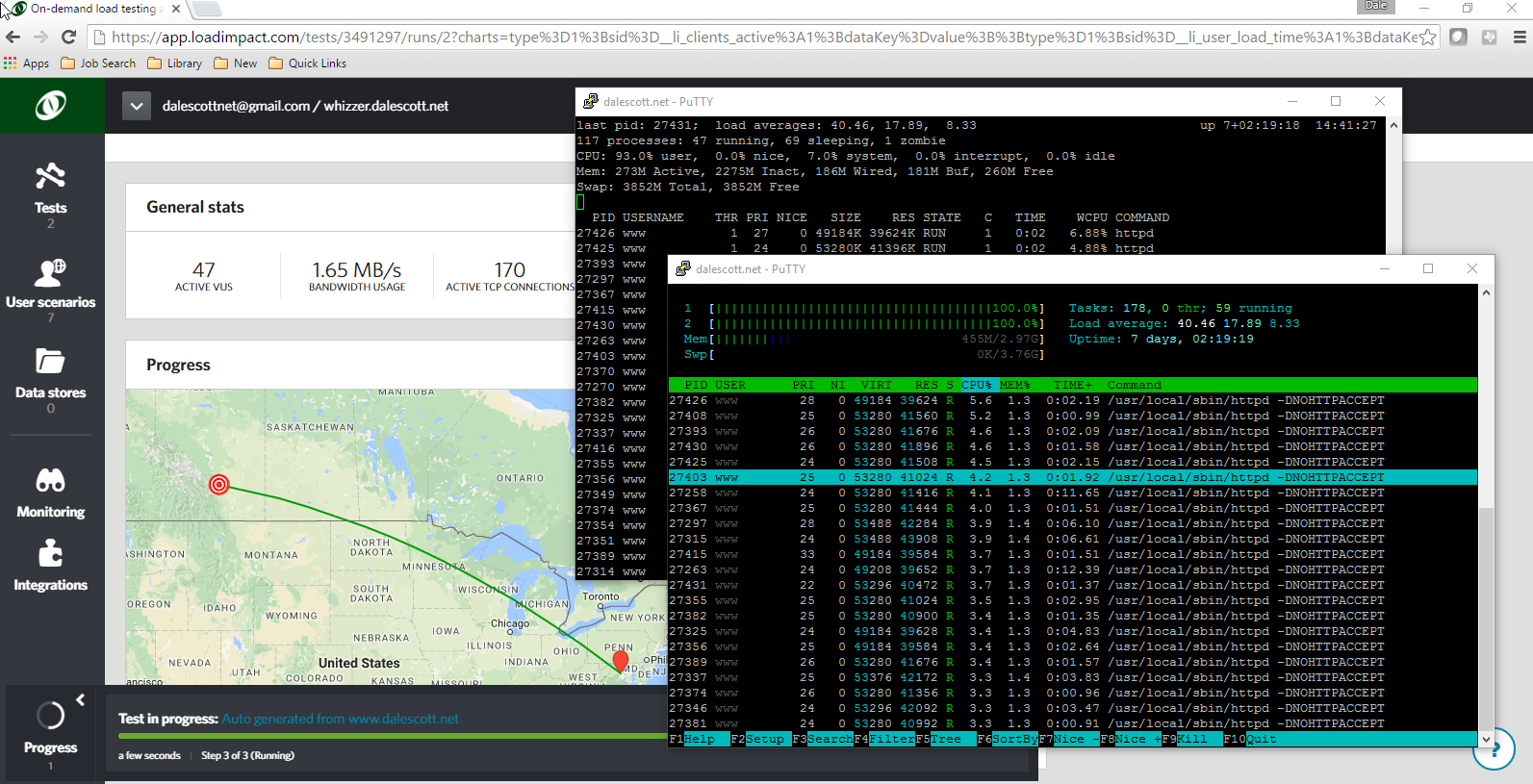Image resolution: width=1533 pixels, height=784 pixels.
Task: Open the New bookmarks folder
Action: pos(236,63)
